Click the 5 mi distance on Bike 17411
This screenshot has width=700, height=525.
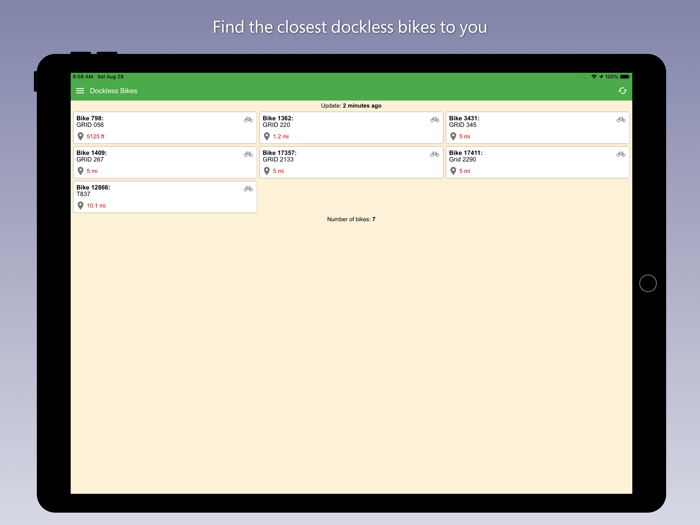pos(465,171)
